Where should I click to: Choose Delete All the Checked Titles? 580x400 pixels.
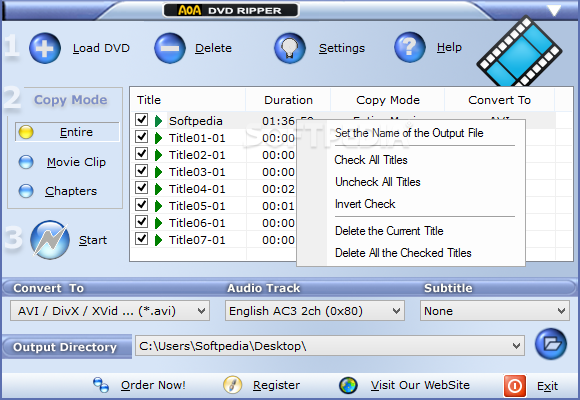[x=403, y=253]
